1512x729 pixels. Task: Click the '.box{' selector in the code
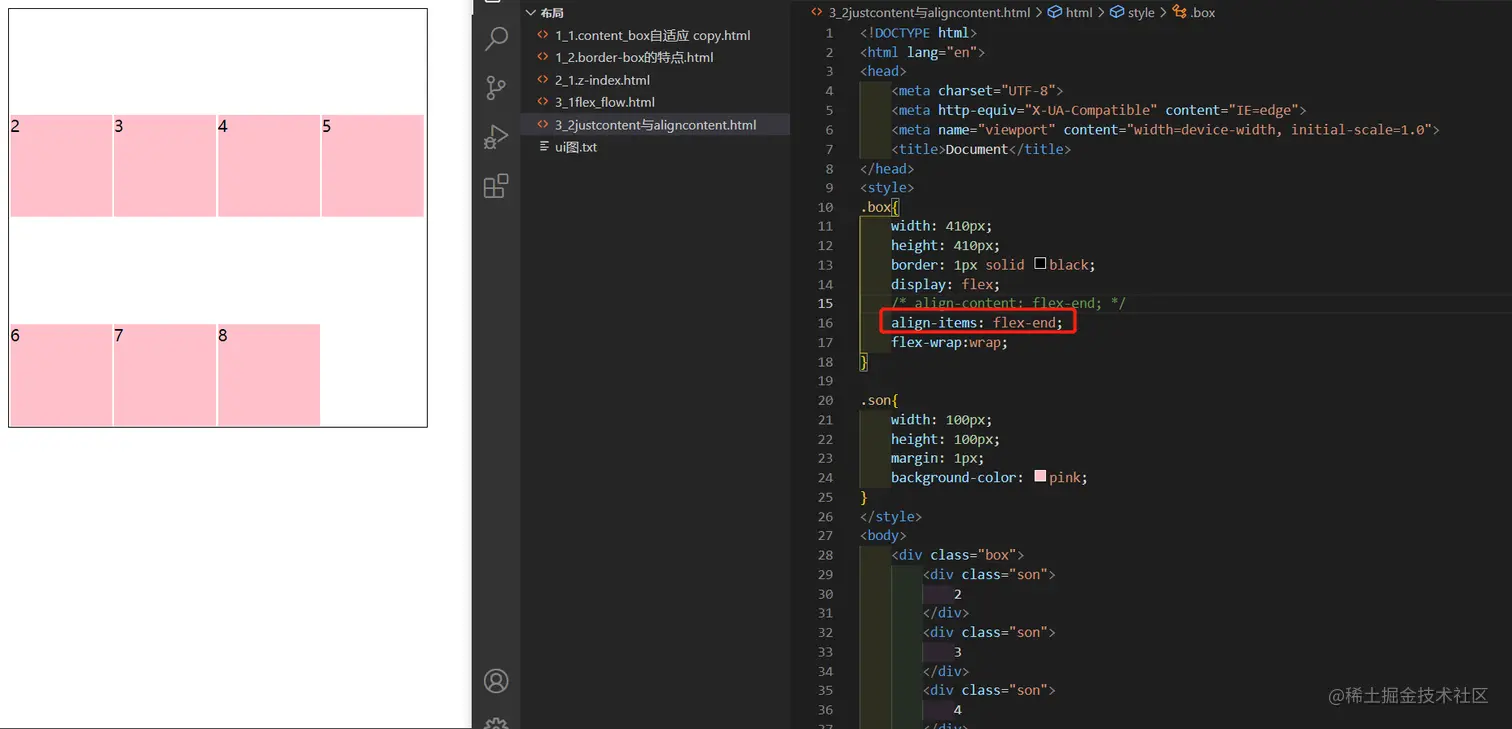[x=880, y=207]
